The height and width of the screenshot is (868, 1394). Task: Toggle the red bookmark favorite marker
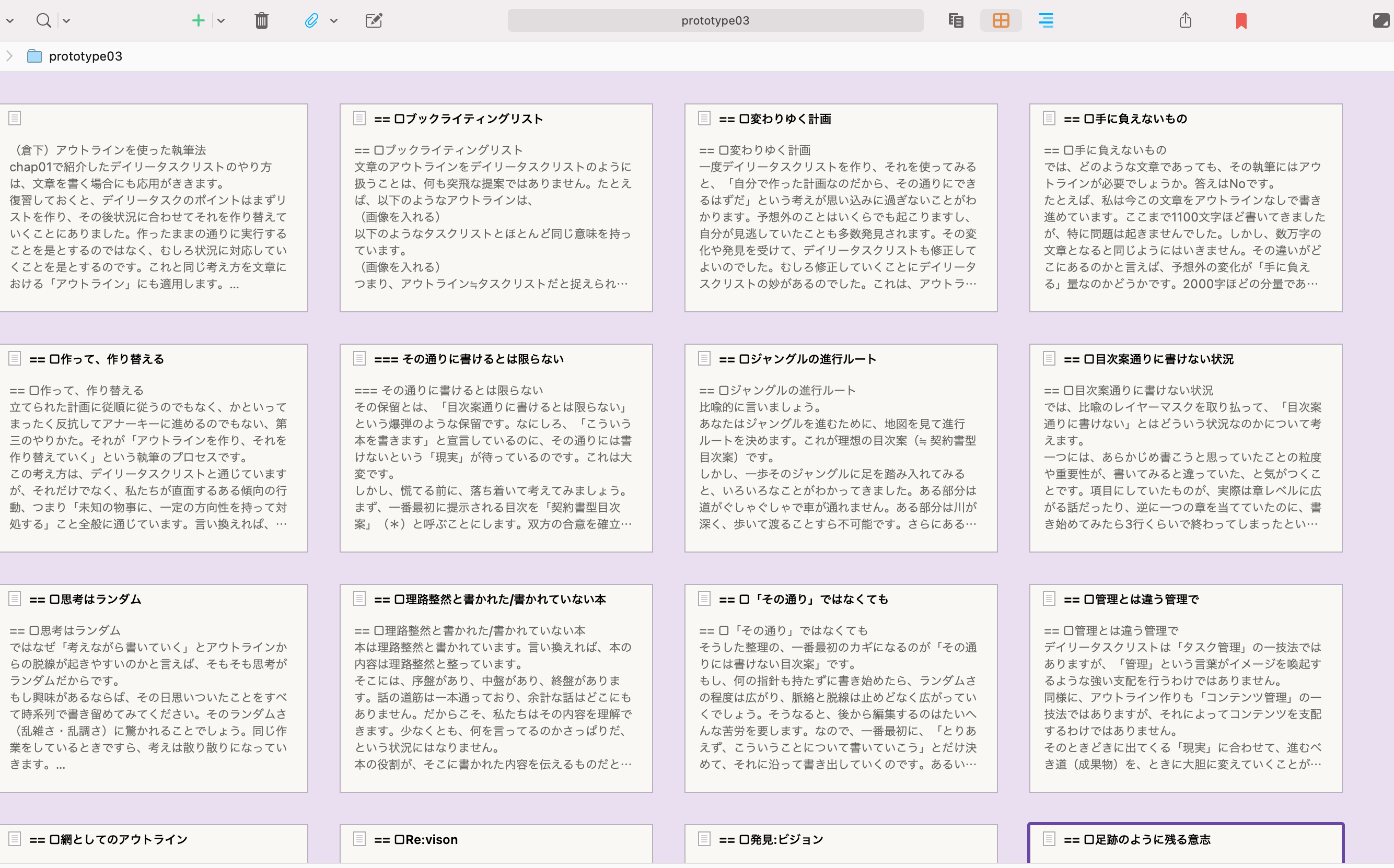[x=1241, y=20]
